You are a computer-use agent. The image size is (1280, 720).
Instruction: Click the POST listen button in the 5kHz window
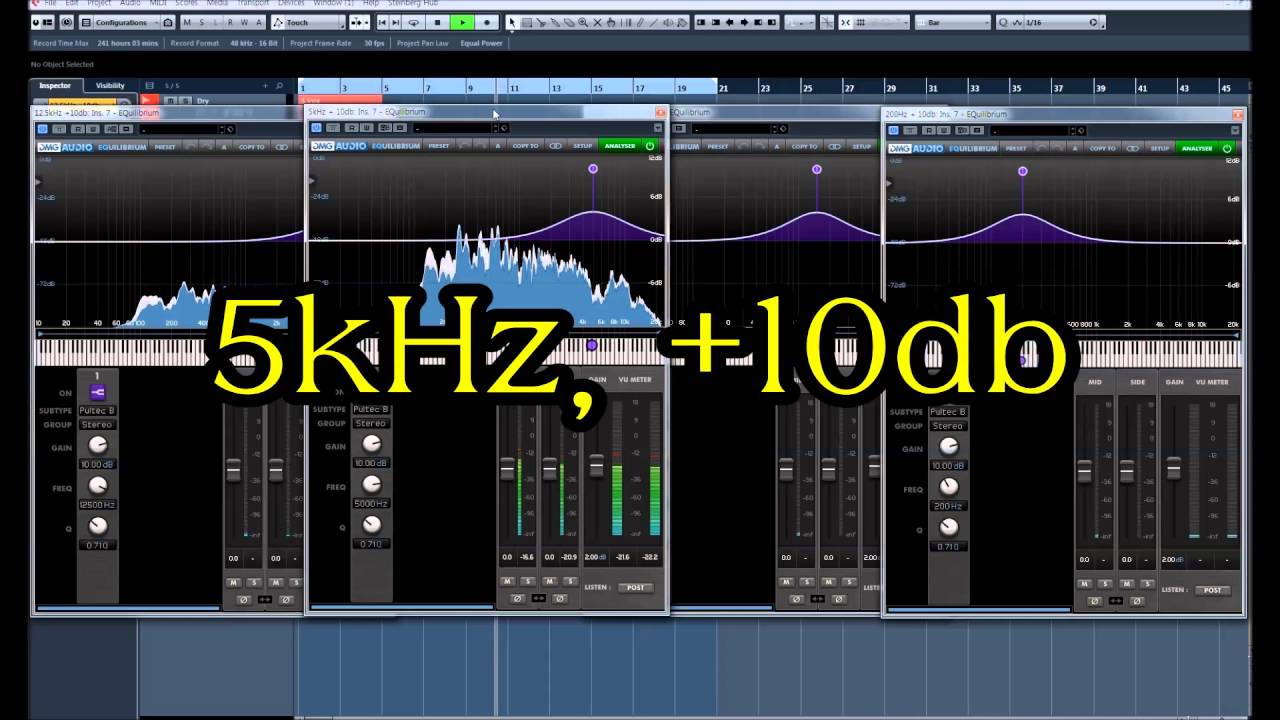[636, 587]
